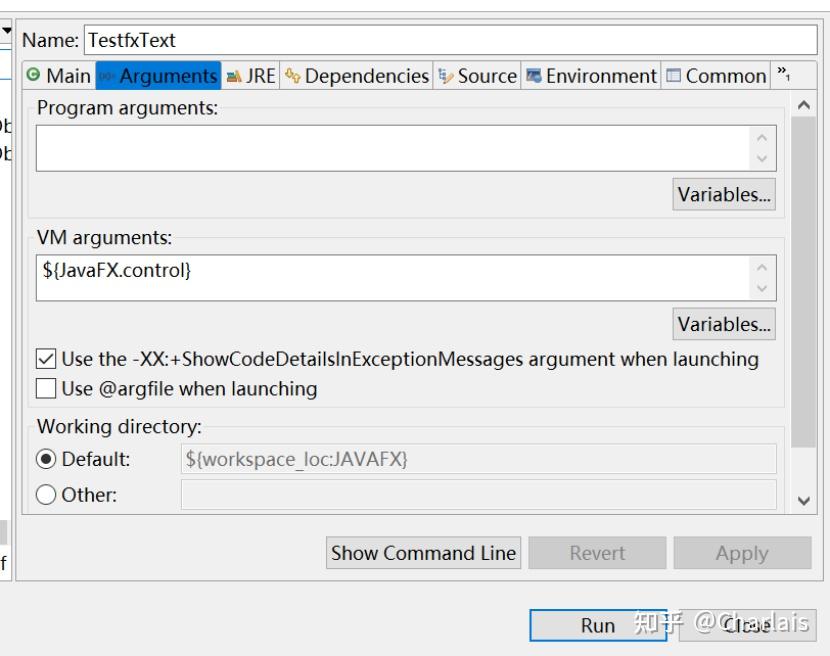Click the Dependencies tab icon
The width and height of the screenshot is (830, 656).
pyautogui.click(x=293, y=76)
